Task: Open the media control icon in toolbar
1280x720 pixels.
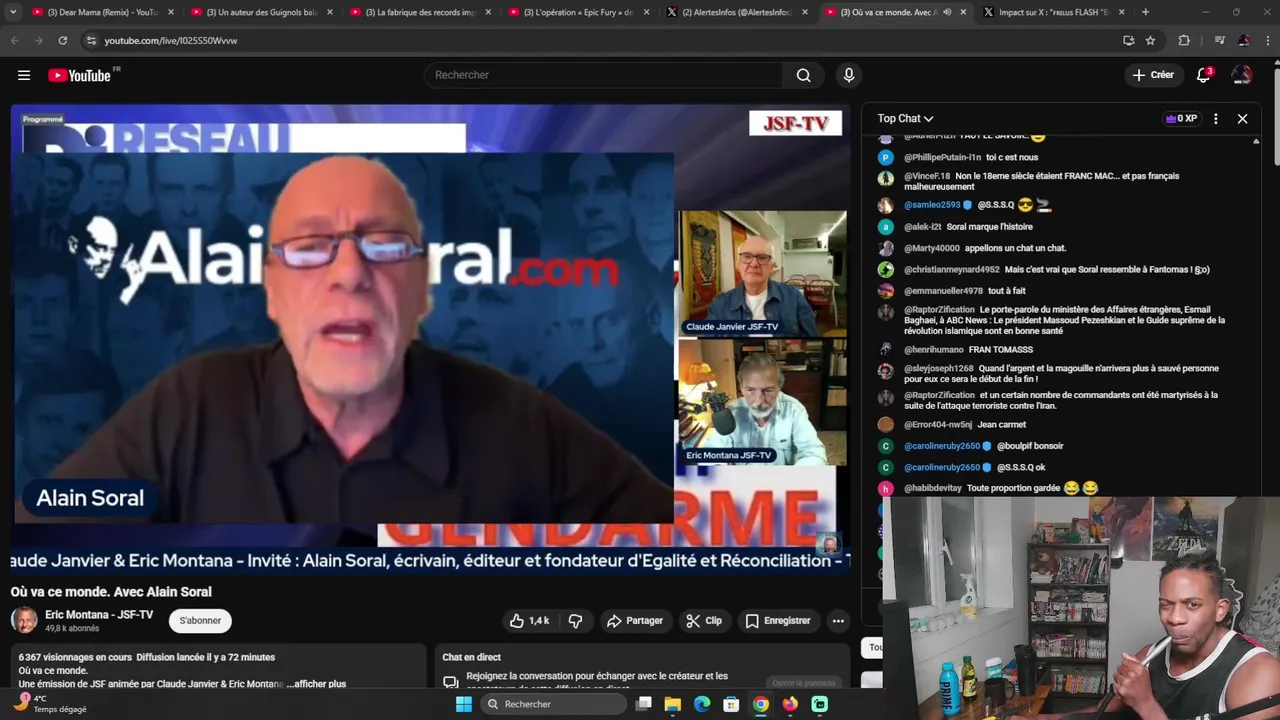Action: [x=1219, y=40]
